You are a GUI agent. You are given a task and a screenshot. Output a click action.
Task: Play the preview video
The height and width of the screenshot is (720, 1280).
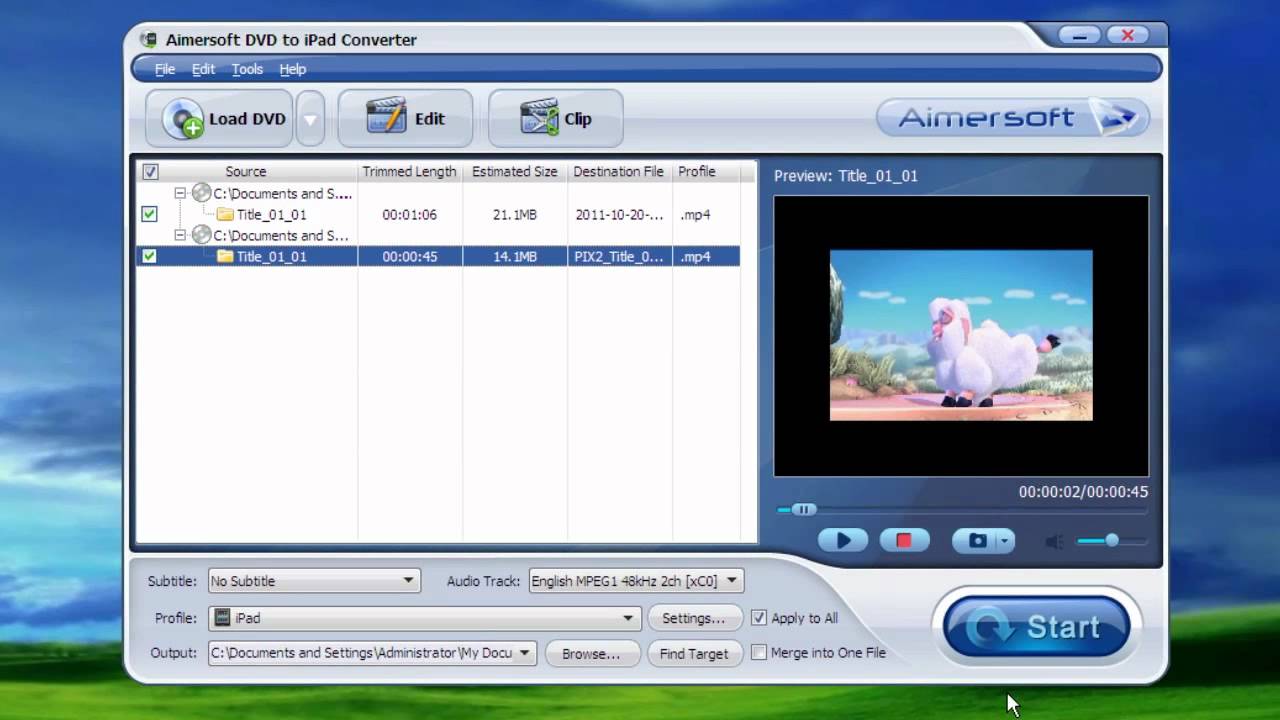(x=843, y=540)
